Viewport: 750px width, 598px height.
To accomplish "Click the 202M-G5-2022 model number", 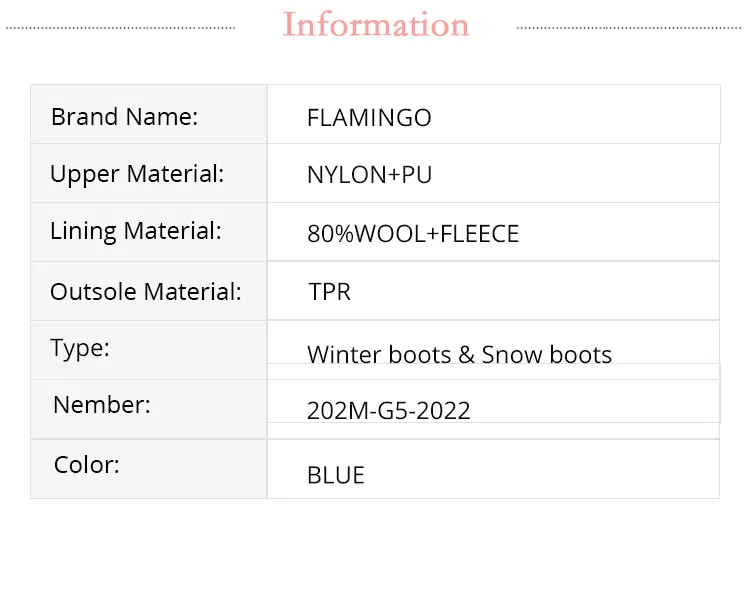I will [x=388, y=411].
